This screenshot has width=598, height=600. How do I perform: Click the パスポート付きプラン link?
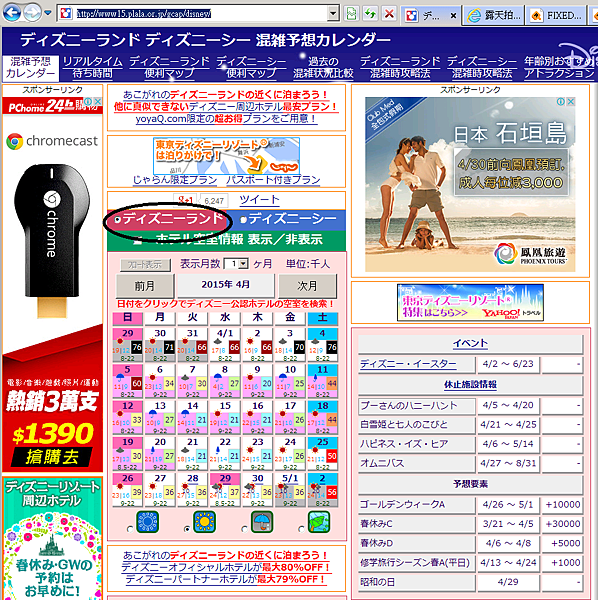tap(273, 180)
